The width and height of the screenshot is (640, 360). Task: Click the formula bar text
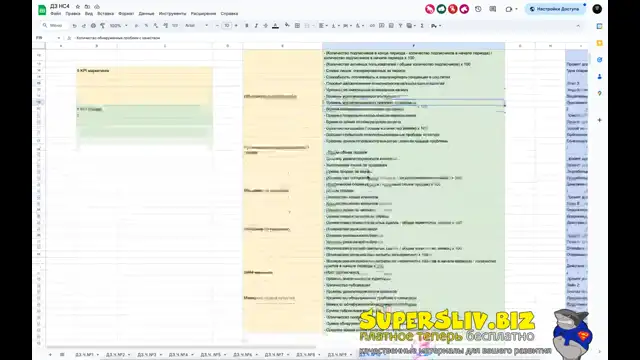[118, 38]
